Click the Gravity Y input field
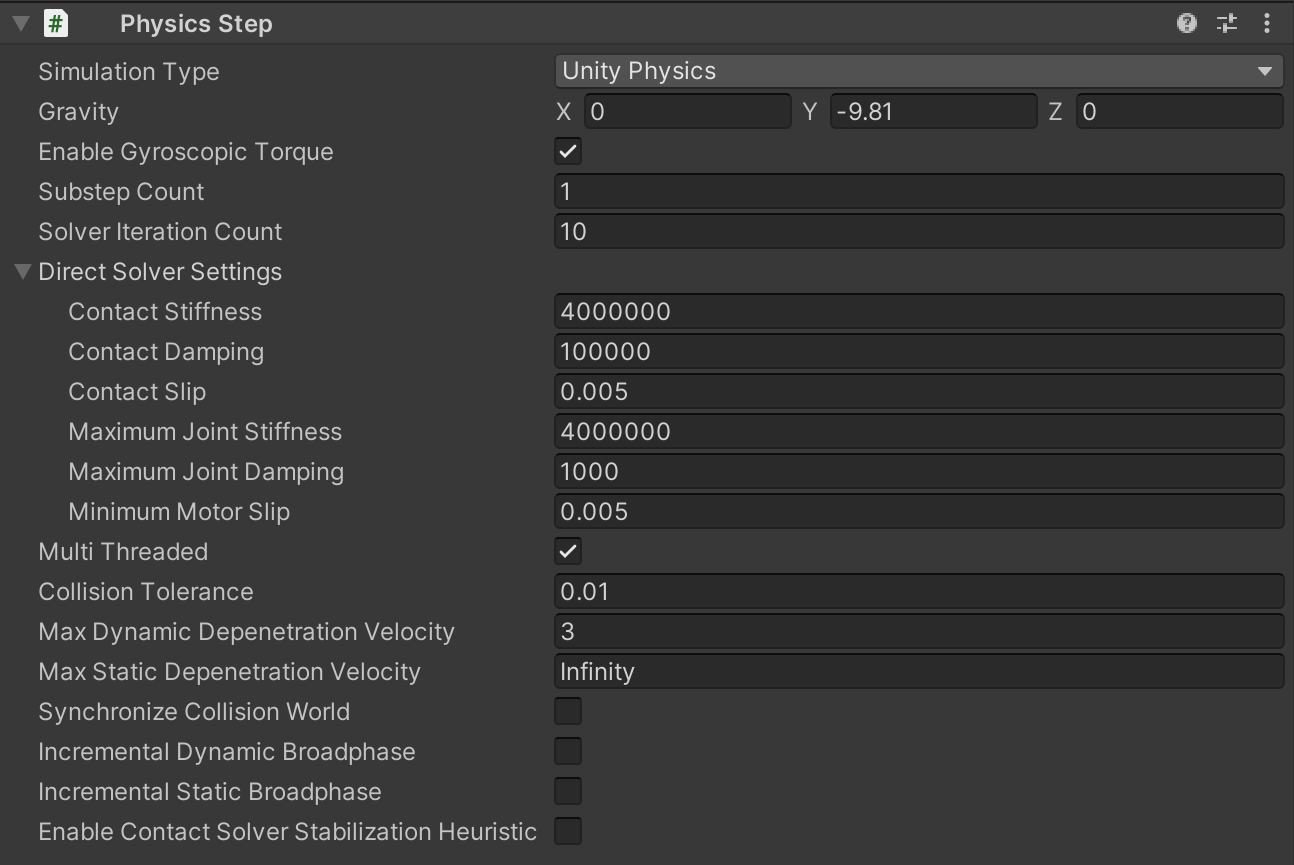 (934, 111)
